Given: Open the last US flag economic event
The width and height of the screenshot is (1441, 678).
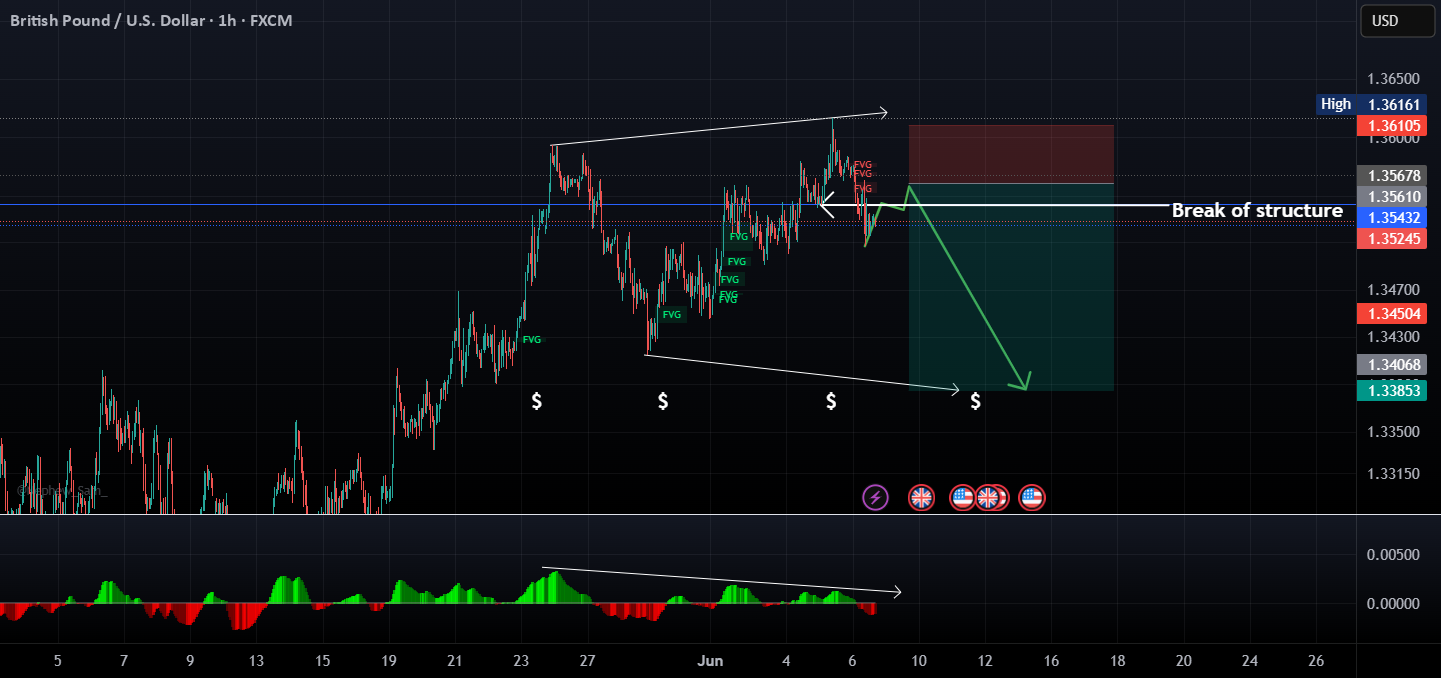Looking at the screenshot, I should [x=1032, y=497].
